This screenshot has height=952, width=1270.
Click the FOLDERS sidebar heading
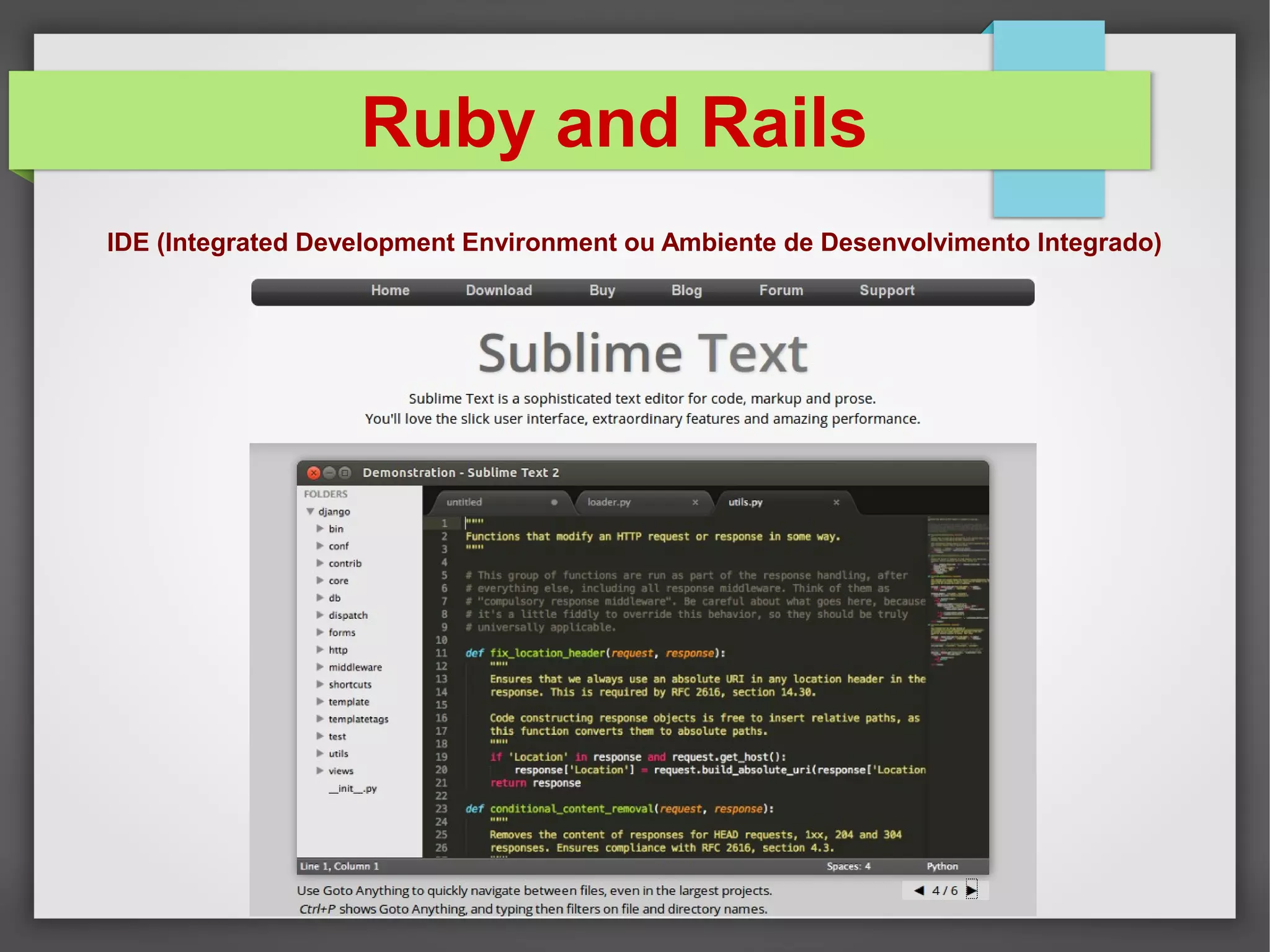(x=326, y=494)
